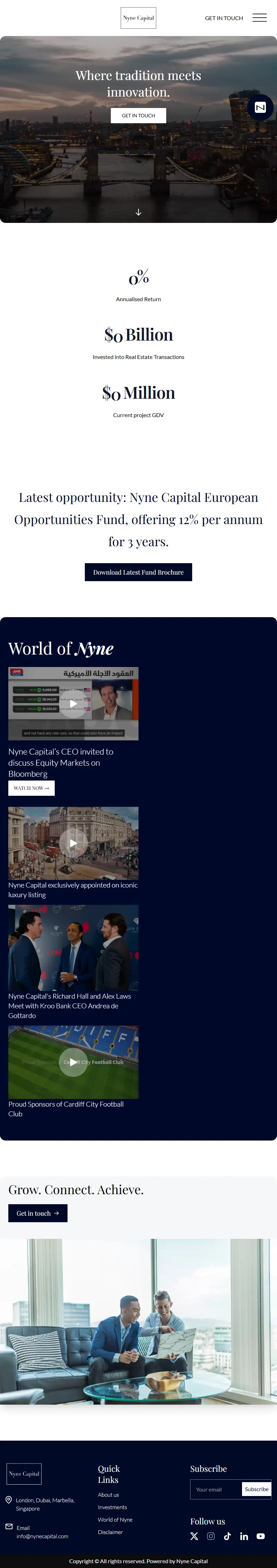Click the '$0 Million' statistic
Viewport: 277px width, 1568px height.
click(x=138, y=393)
